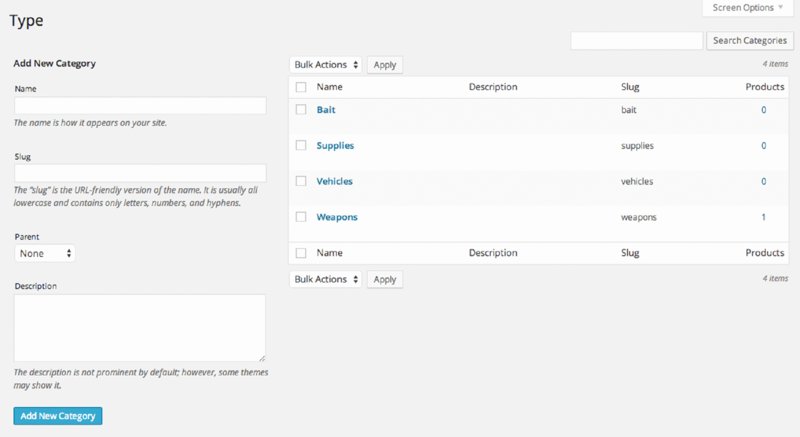The image size is (800, 437).
Task: Select the Supplies category checkbox
Action: 301,146
